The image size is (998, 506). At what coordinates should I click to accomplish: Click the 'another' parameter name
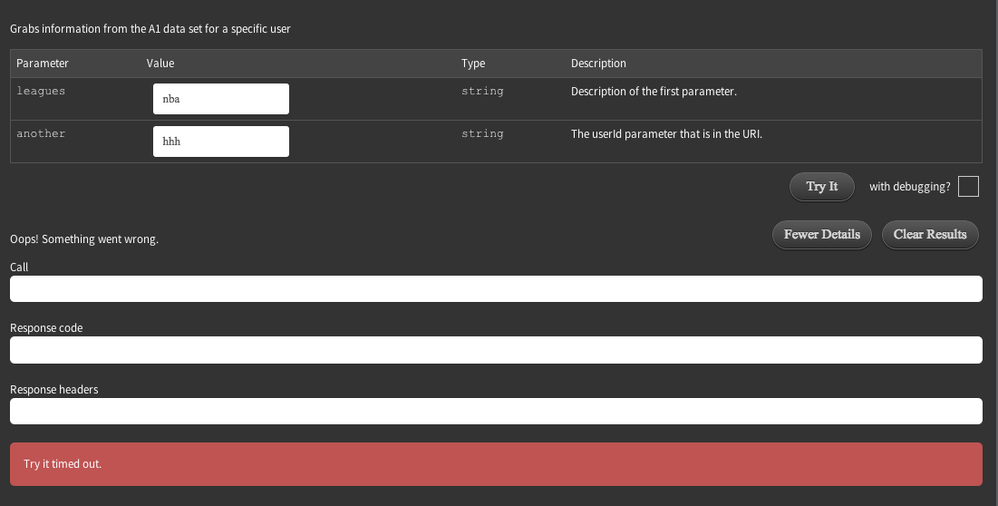[41, 133]
